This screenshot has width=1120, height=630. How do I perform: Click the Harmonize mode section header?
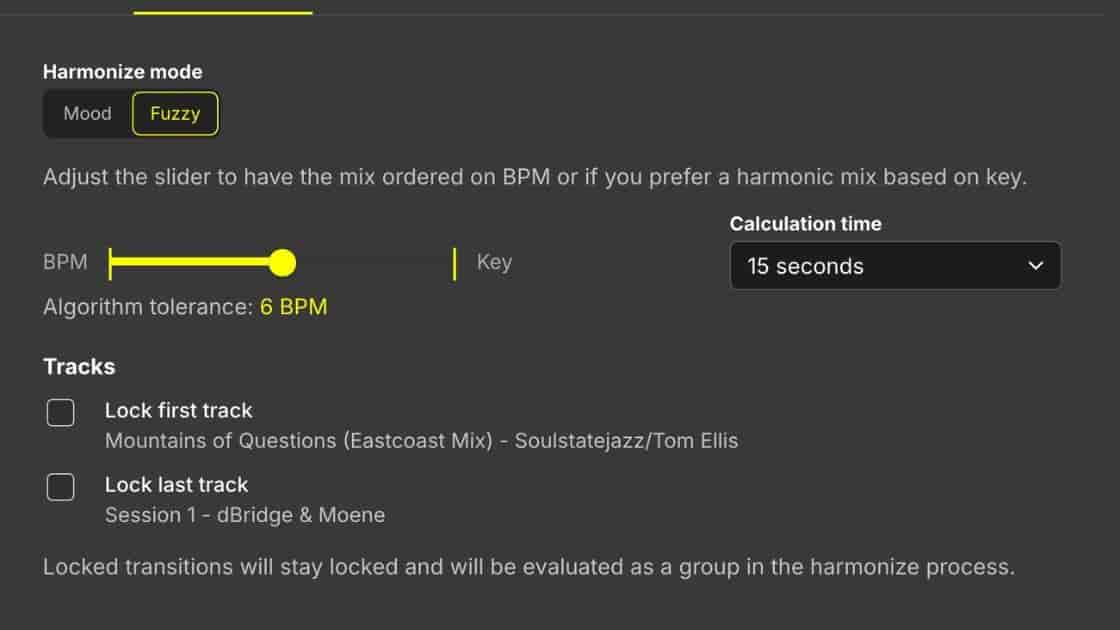coord(123,71)
